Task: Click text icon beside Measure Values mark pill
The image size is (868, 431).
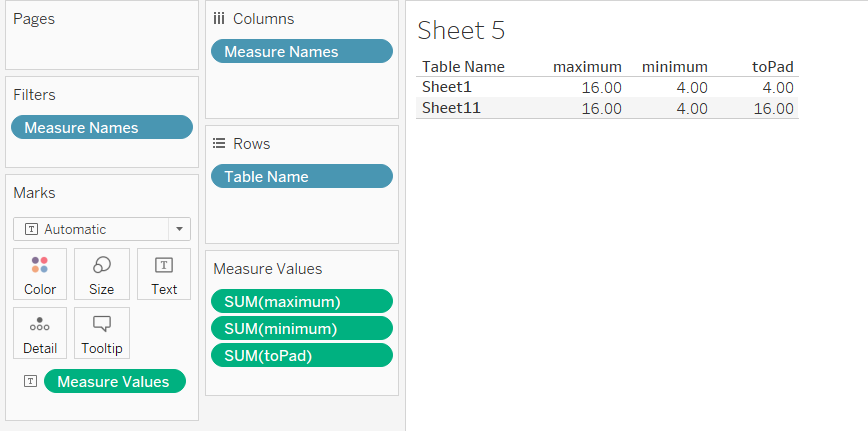Action: [30, 381]
